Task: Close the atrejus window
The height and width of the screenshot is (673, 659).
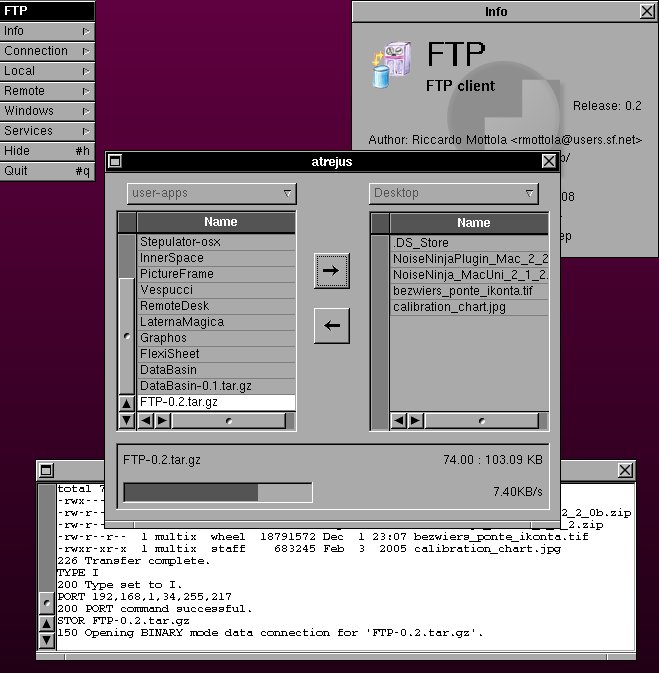Action: [x=549, y=161]
